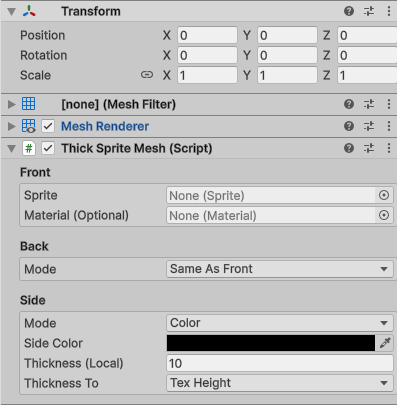
Task: Click the Rotation property label
Action: [x=44, y=55]
